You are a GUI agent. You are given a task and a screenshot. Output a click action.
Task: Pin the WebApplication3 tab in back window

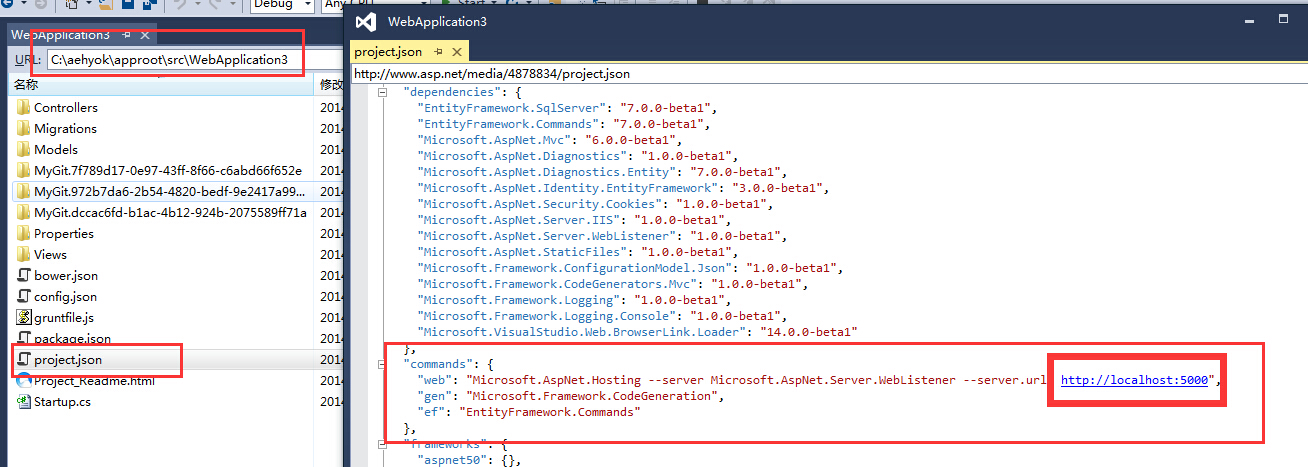point(126,34)
